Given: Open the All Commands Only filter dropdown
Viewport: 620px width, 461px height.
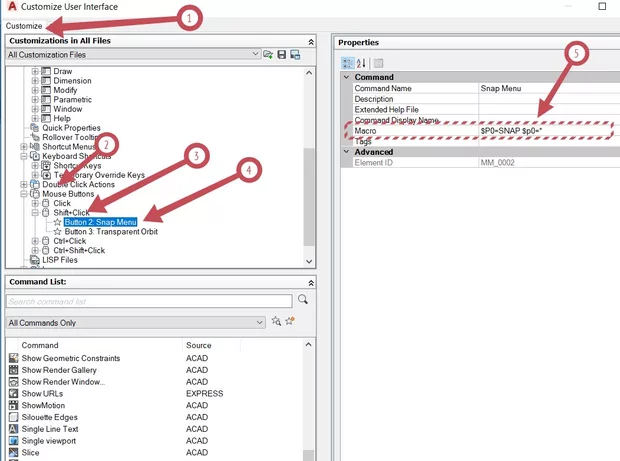Looking at the screenshot, I should [x=136, y=323].
